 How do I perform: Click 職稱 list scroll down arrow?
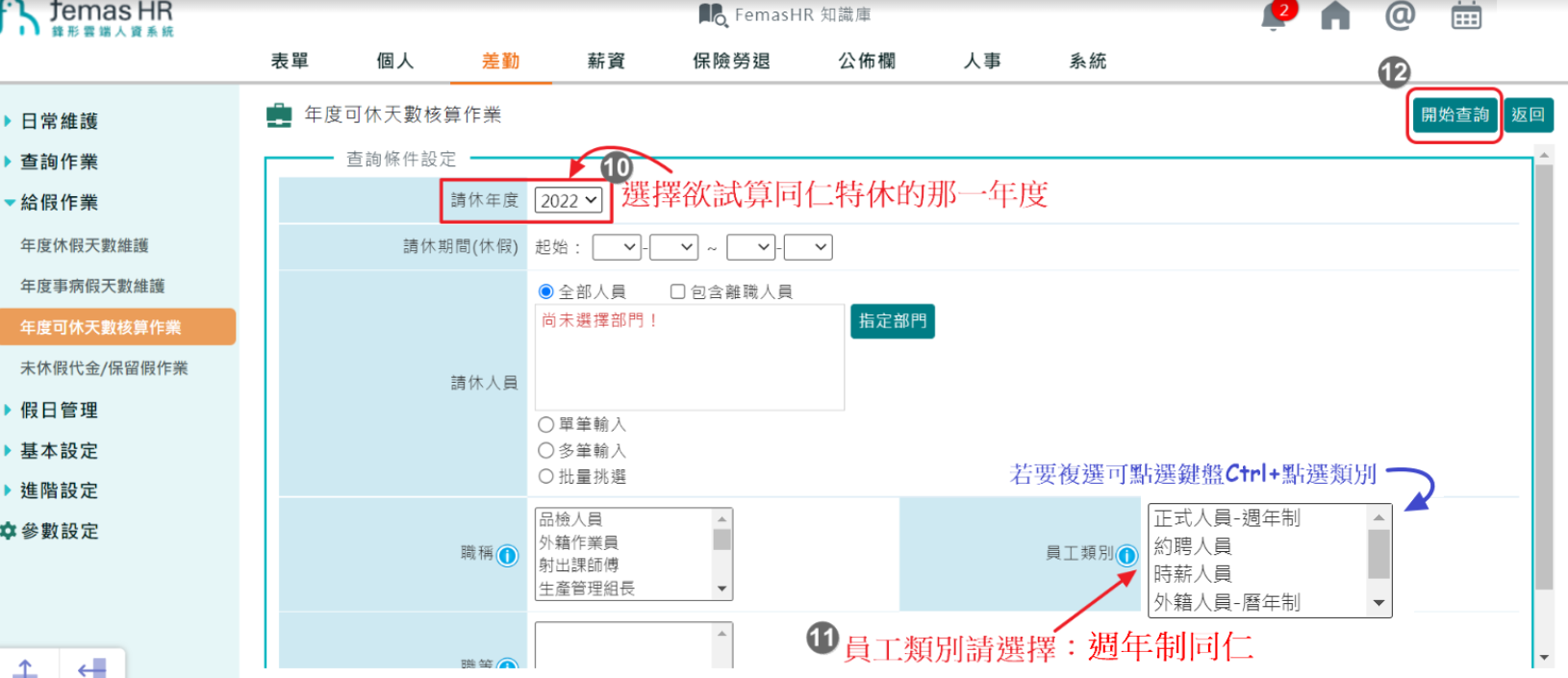721,590
